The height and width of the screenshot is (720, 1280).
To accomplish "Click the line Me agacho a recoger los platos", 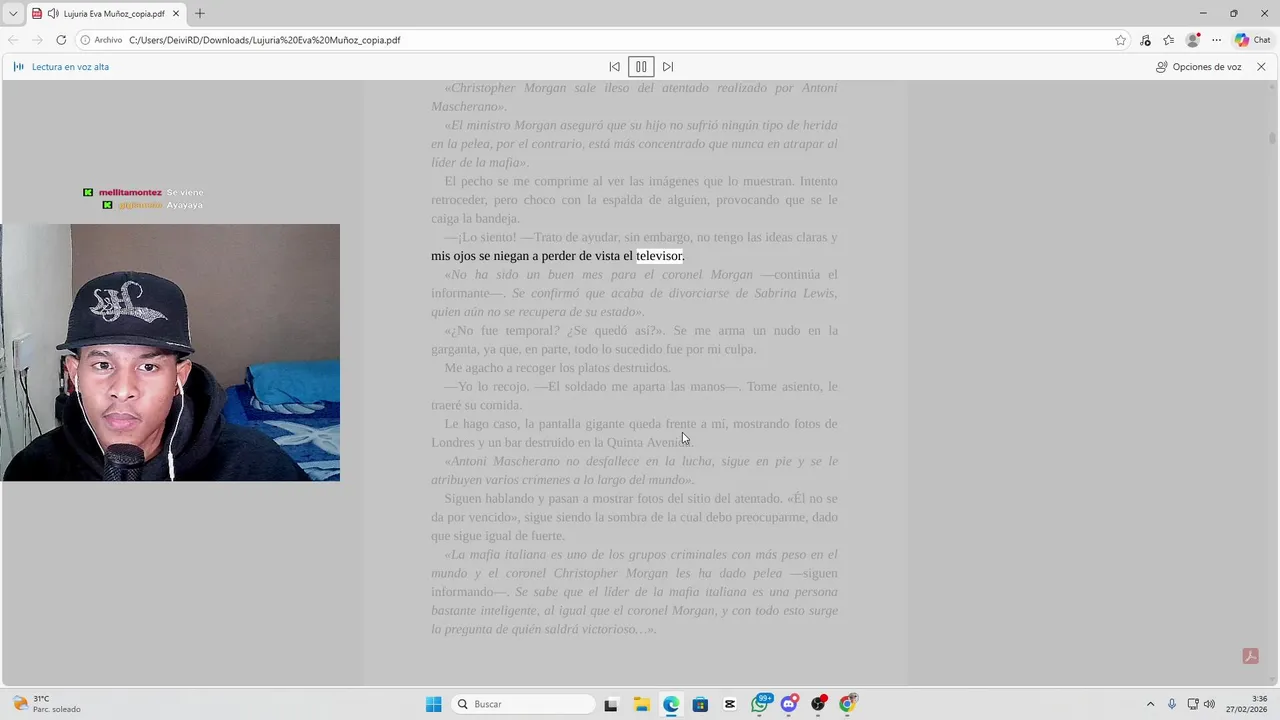I will pos(558,368).
